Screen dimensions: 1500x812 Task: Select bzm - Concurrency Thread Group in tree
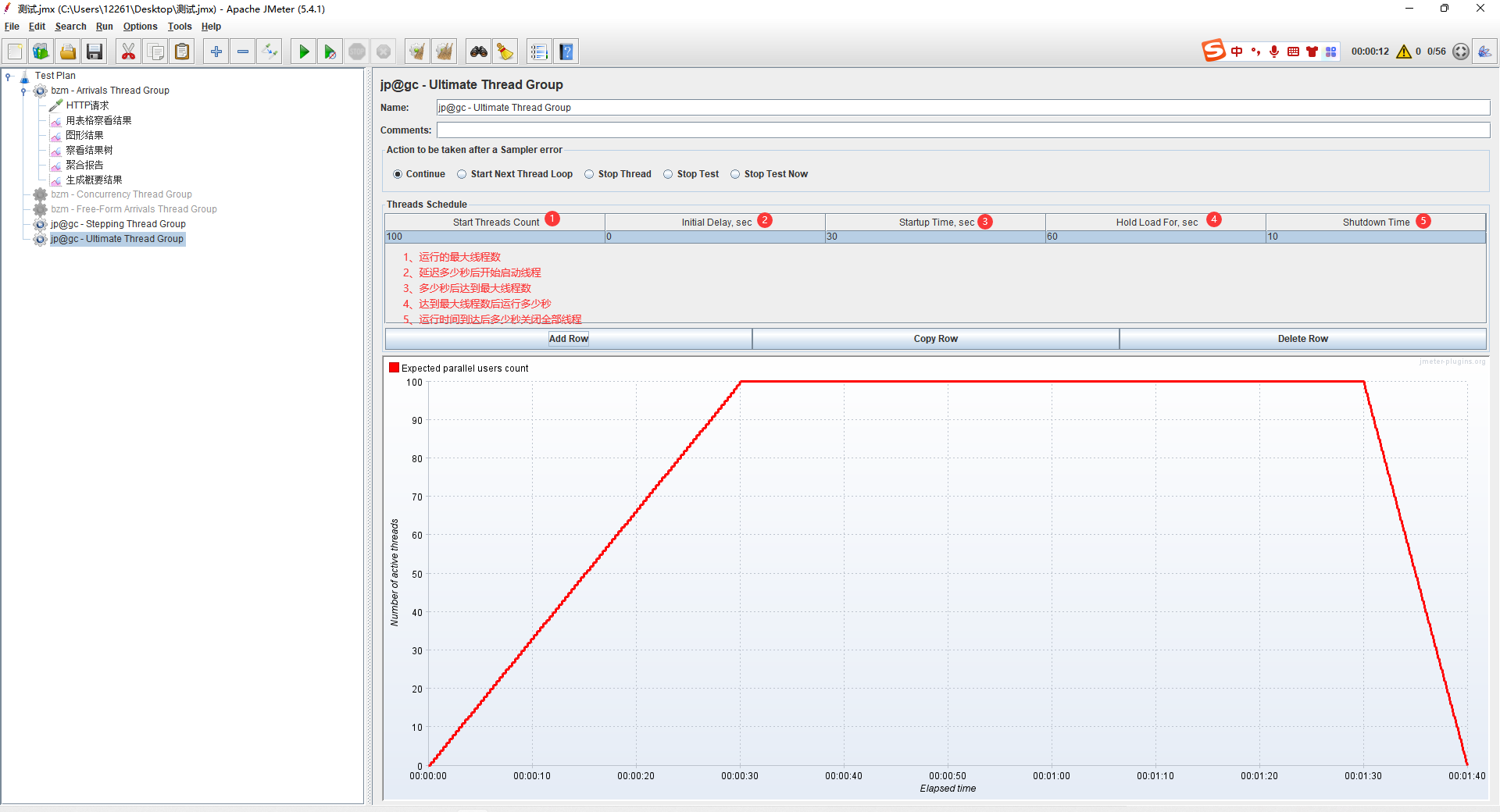(x=121, y=194)
